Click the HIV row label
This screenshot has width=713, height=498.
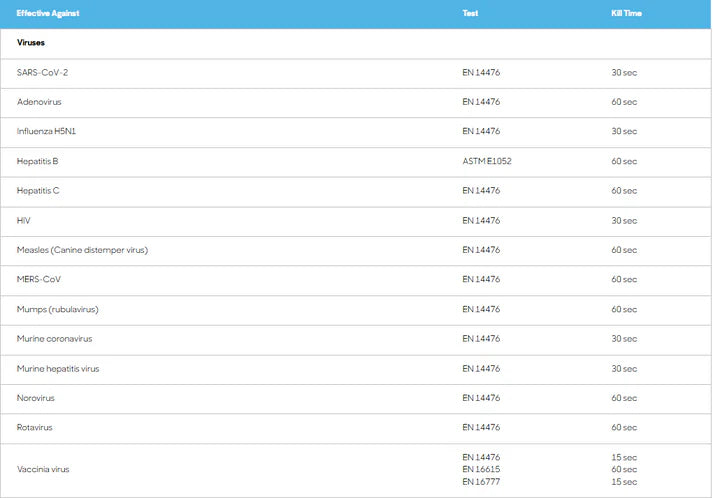(x=24, y=220)
